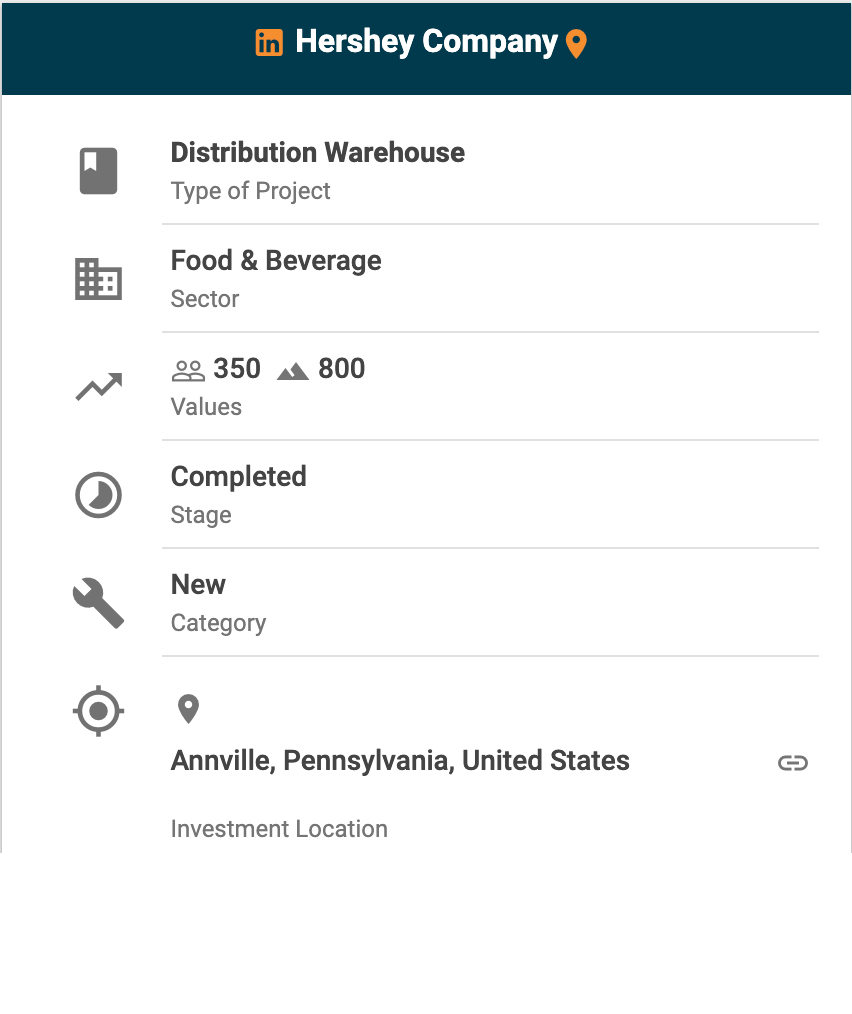Click the New category value

(198, 585)
